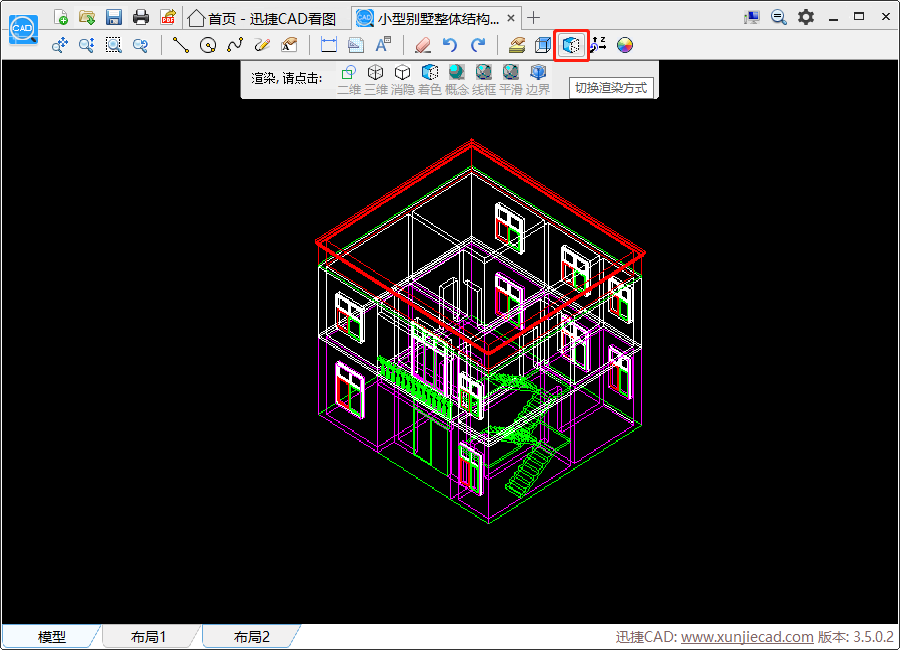Image resolution: width=900 pixels, height=650 pixels.
Task: Switch to the 首页 - 迅捷CAD看图 tab
Action: point(263,18)
